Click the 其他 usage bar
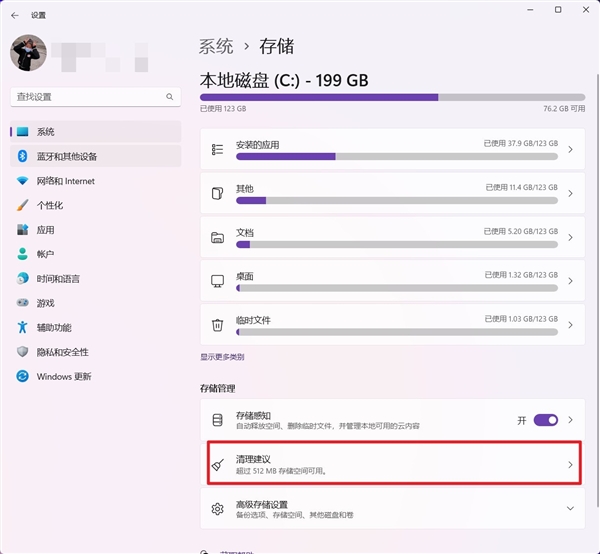The image size is (600, 554). tap(397, 200)
